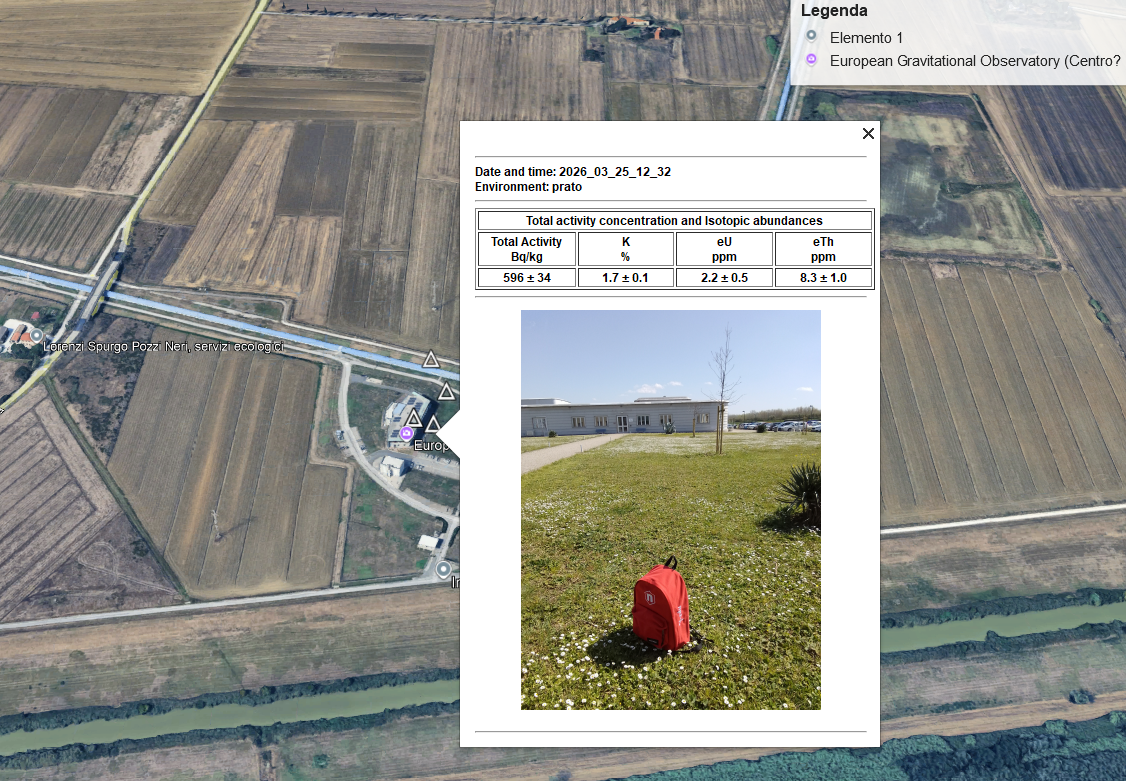
Task: Click the 2.2 ± 0.5 eU value cell
Action: [724, 278]
